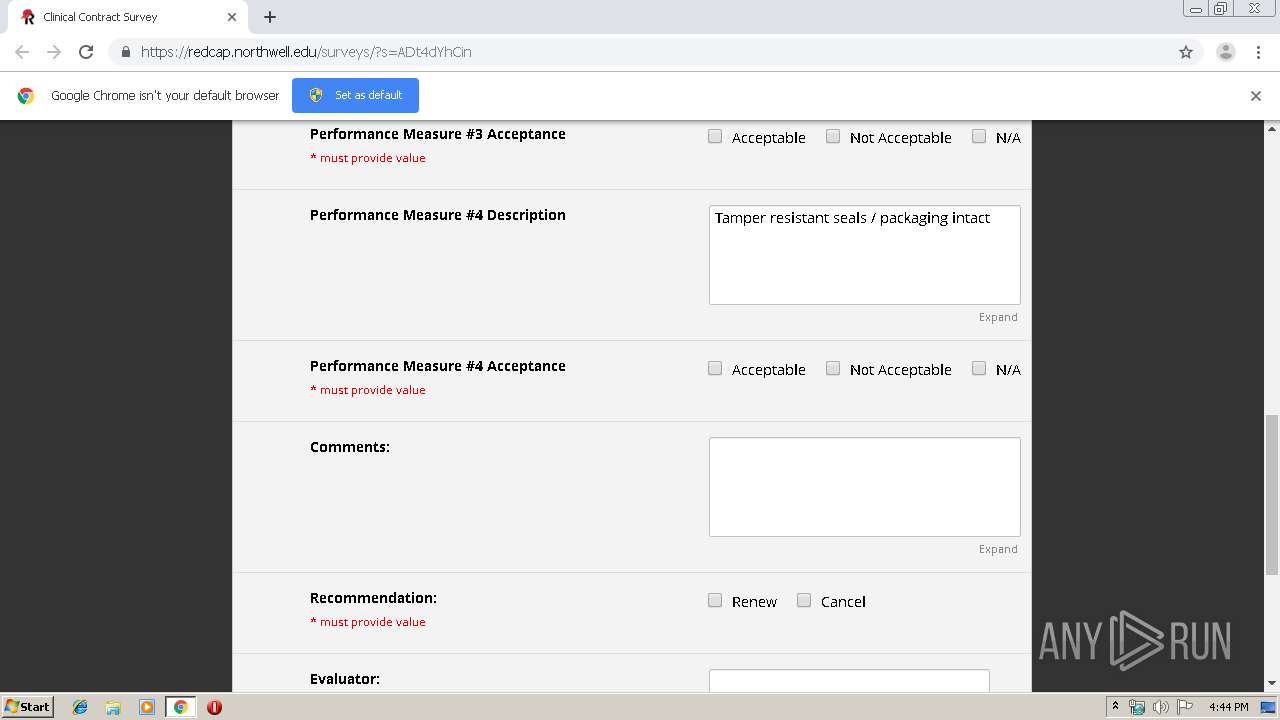Open the red shield taskbar icon

point(214,707)
